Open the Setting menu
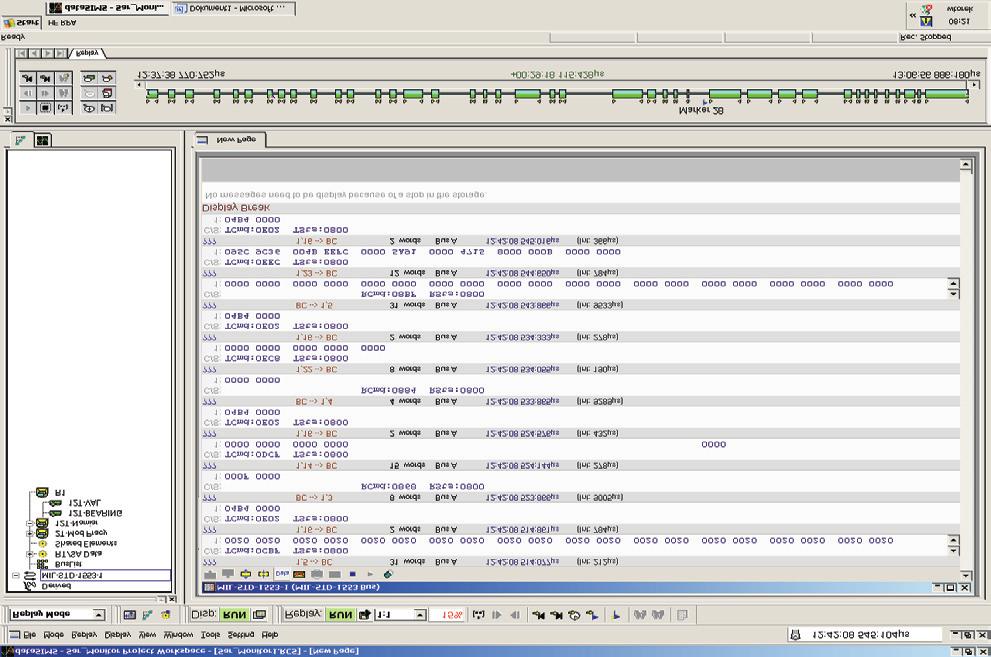 (x=240, y=634)
